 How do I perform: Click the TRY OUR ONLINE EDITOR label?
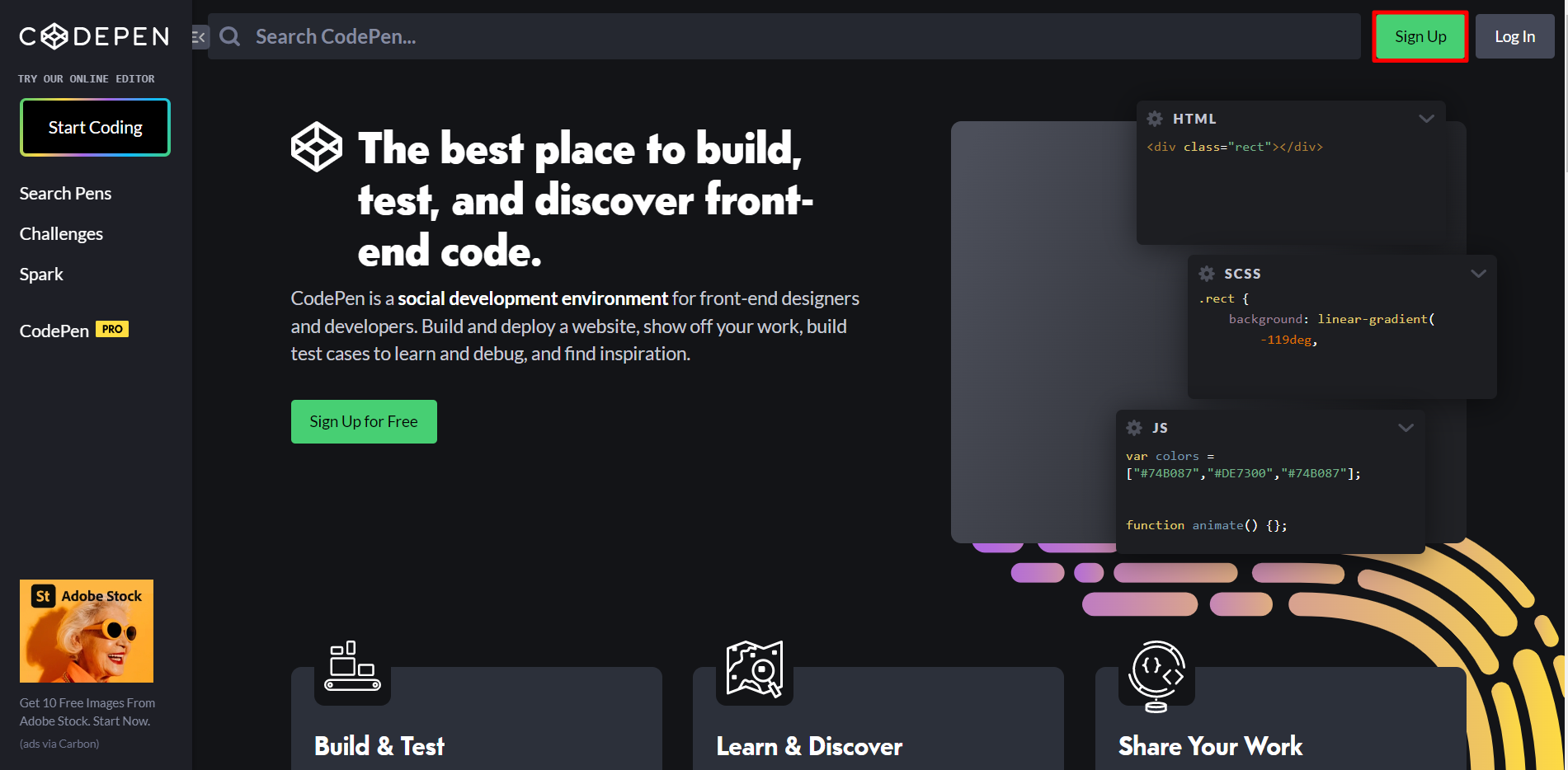tap(87, 79)
